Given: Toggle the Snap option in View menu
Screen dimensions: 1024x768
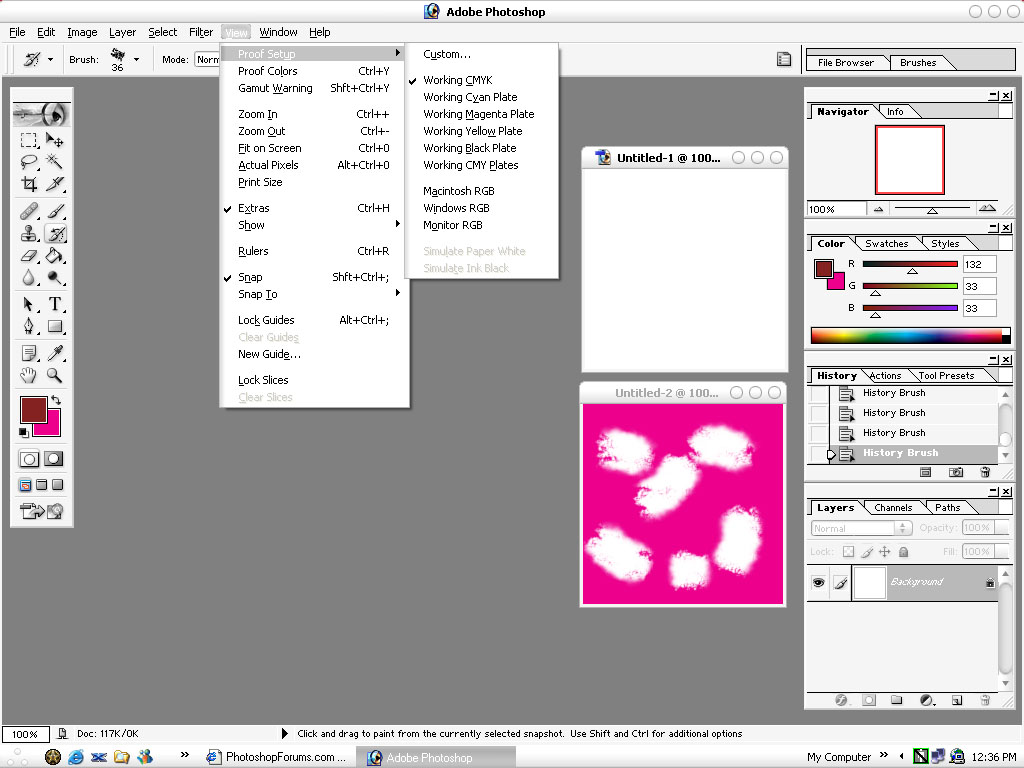Looking at the screenshot, I should point(250,277).
